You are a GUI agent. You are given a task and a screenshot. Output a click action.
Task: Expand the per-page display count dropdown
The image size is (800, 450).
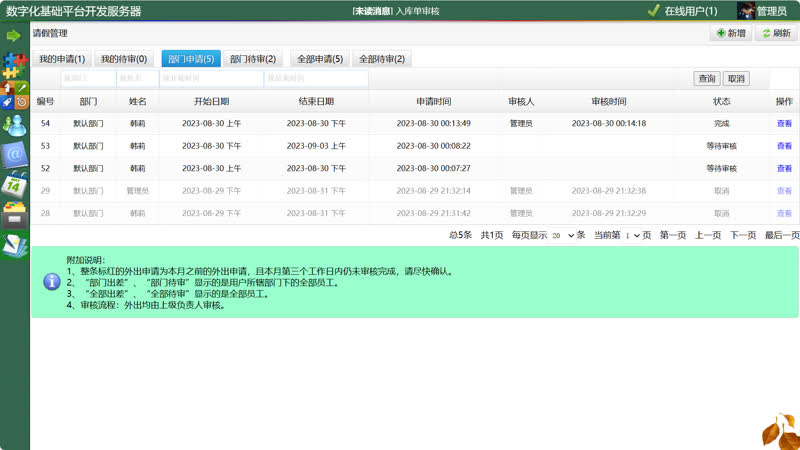point(561,235)
